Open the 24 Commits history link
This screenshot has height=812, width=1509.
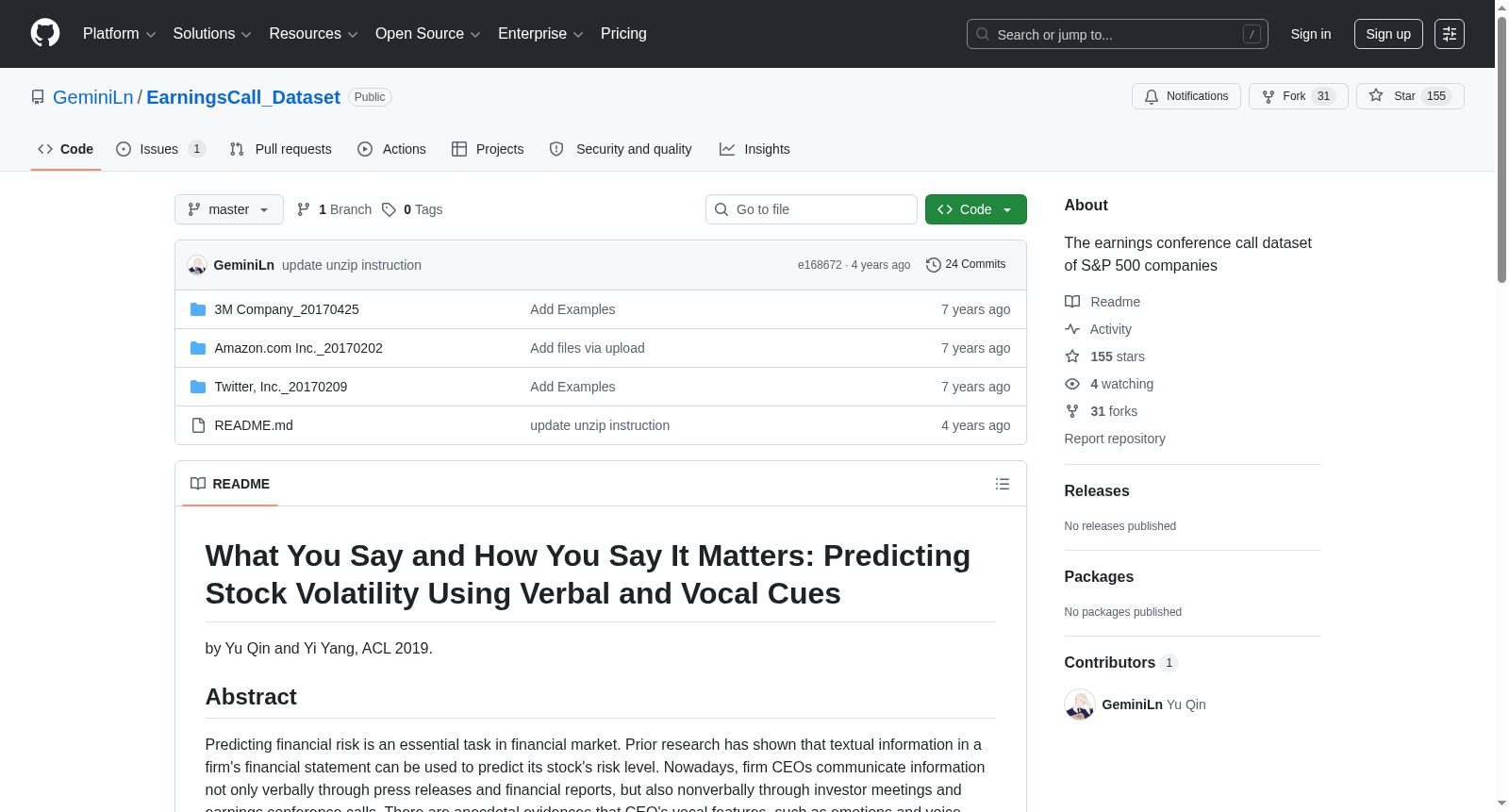pyautogui.click(x=967, y=265)
